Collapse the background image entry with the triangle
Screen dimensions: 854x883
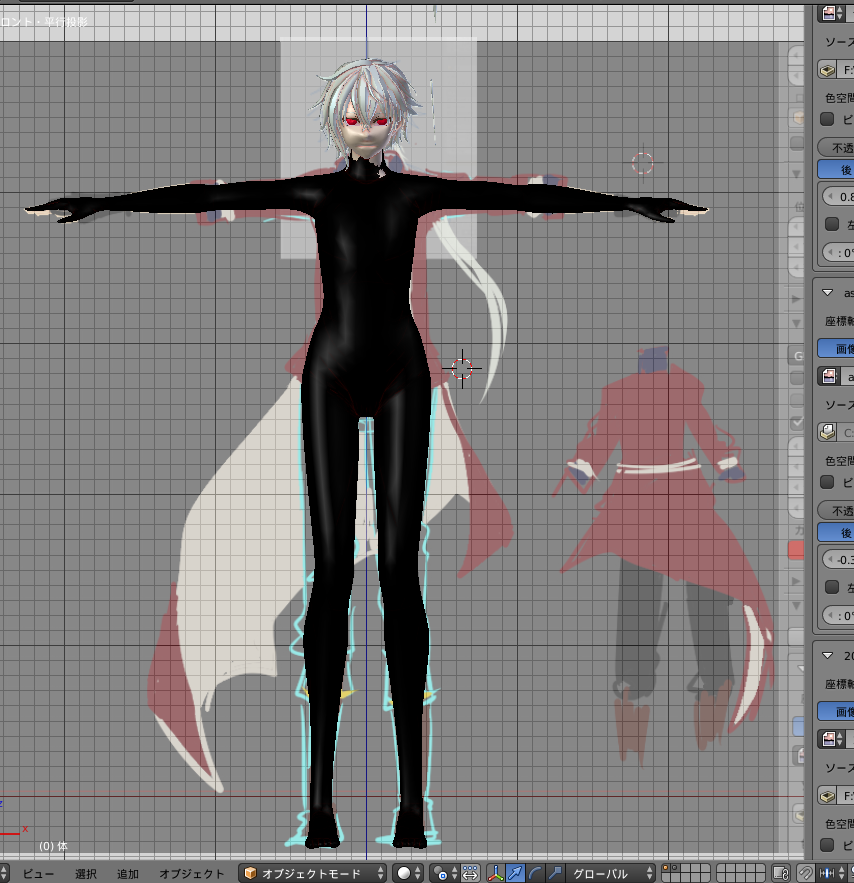click(x=828, y=292)
